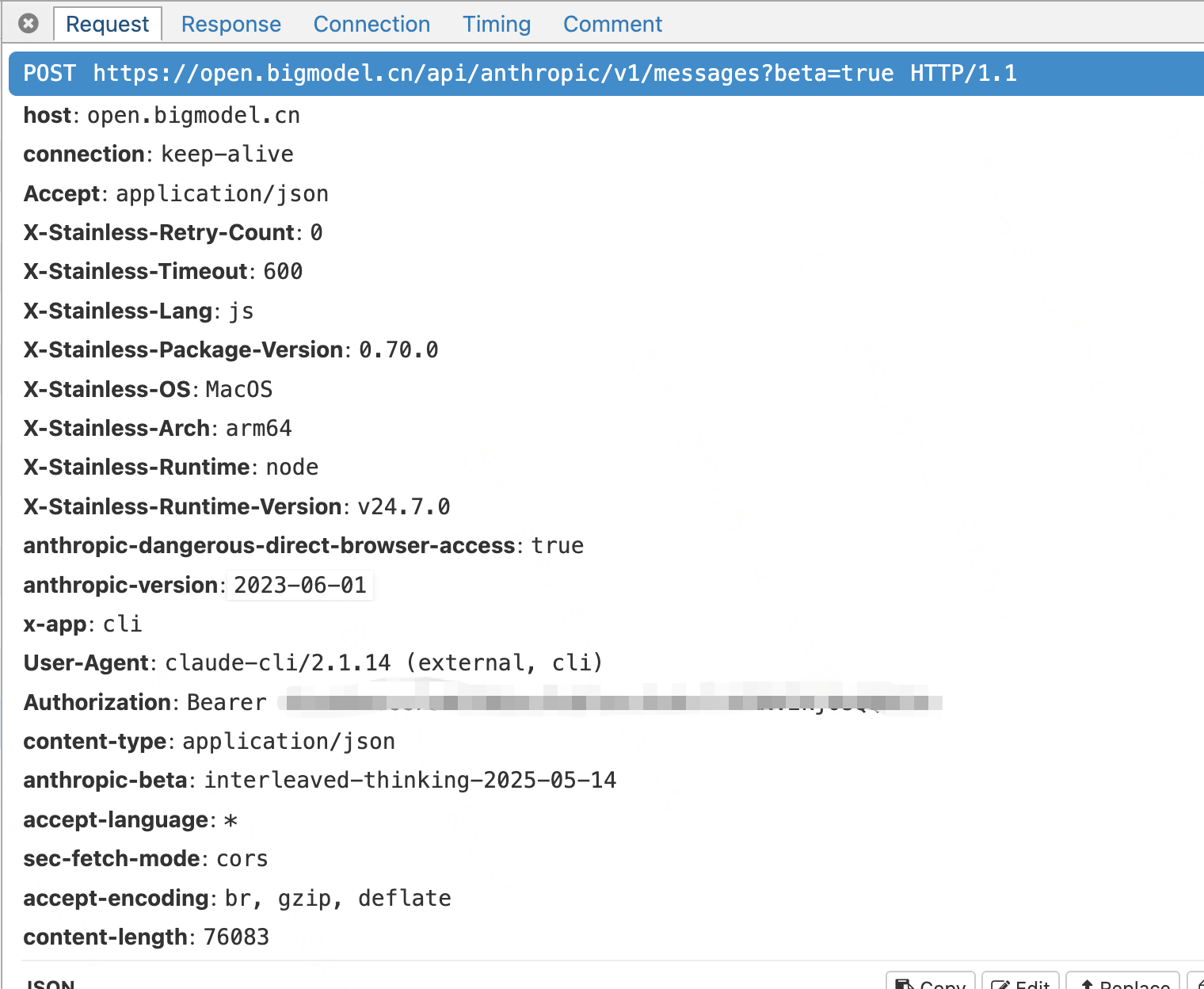
Task: Select the anthropic-beta interleaved-thinking header value
Action: click(x=410, y=781)
